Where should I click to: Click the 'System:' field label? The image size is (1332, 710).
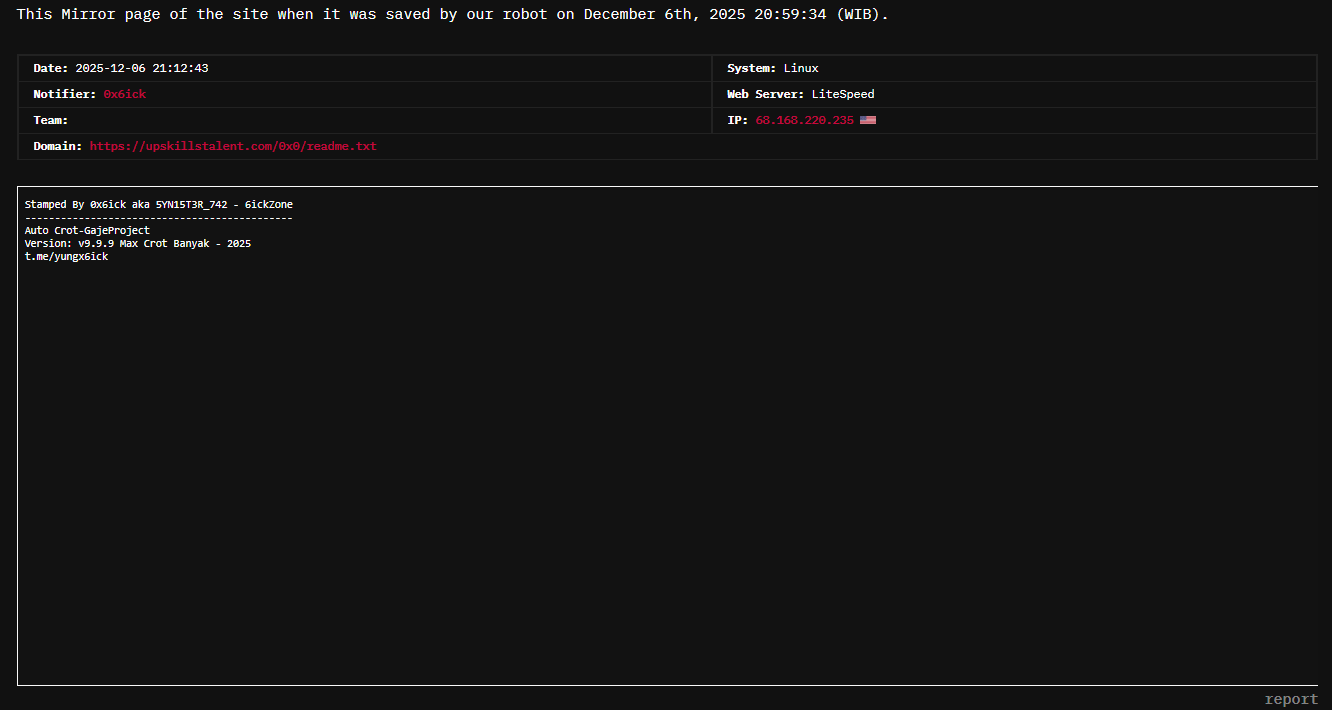click(x=751, y=68)
